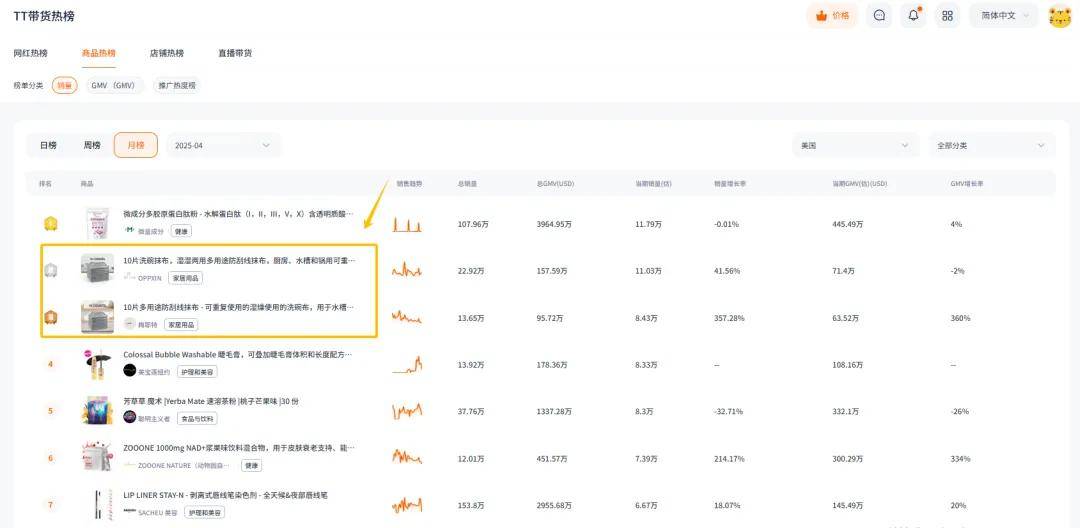The height and width of the screenshot is (528, 1080).
Task: Sort by 总销量 column header
Action: coord(468,184)
